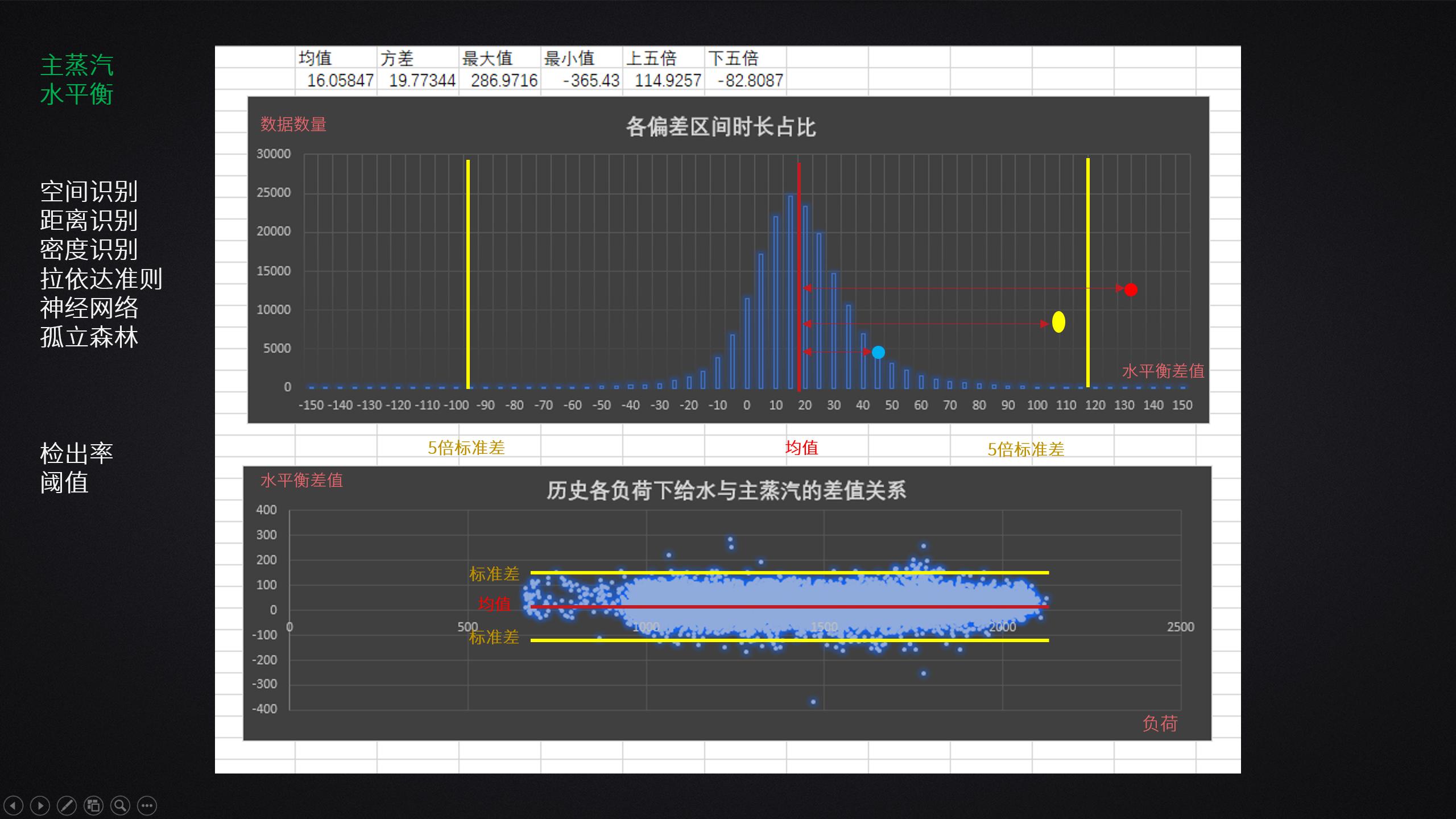Show all slides grid view icon

coord(93,805)
